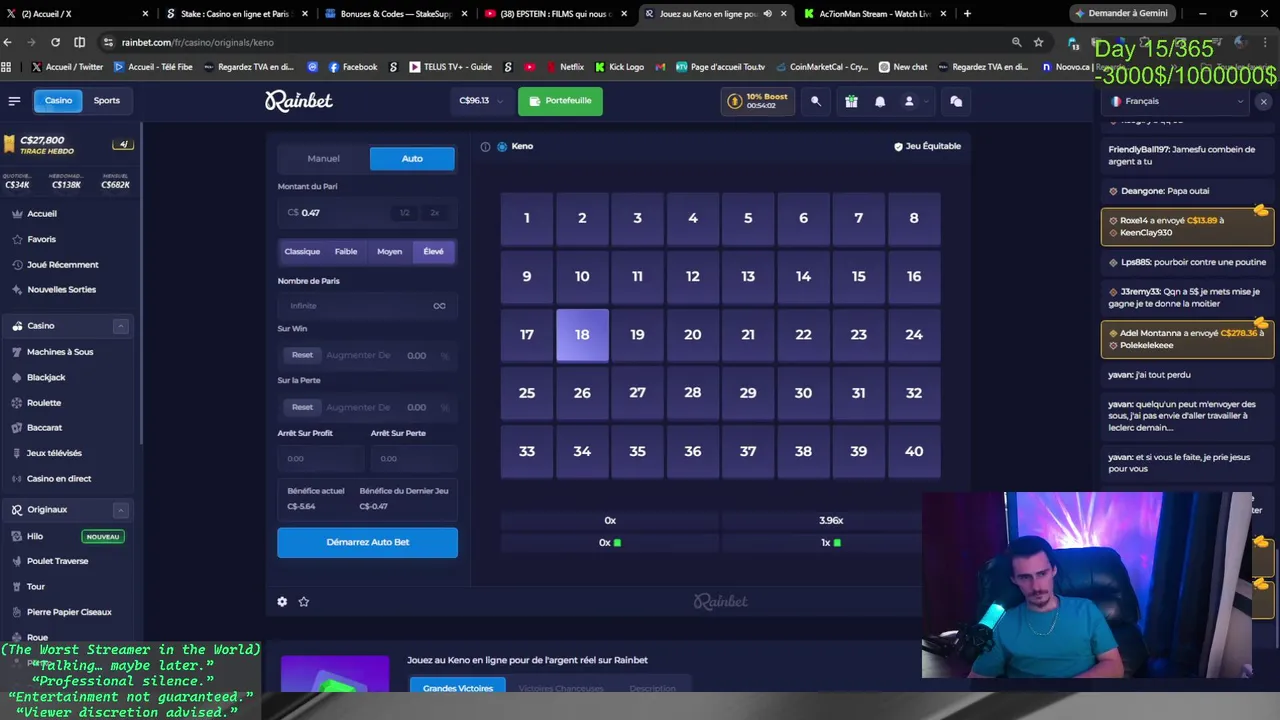1280x720 pixels.
Task: Open the Français language dropdown
Action: [1176, 101]
